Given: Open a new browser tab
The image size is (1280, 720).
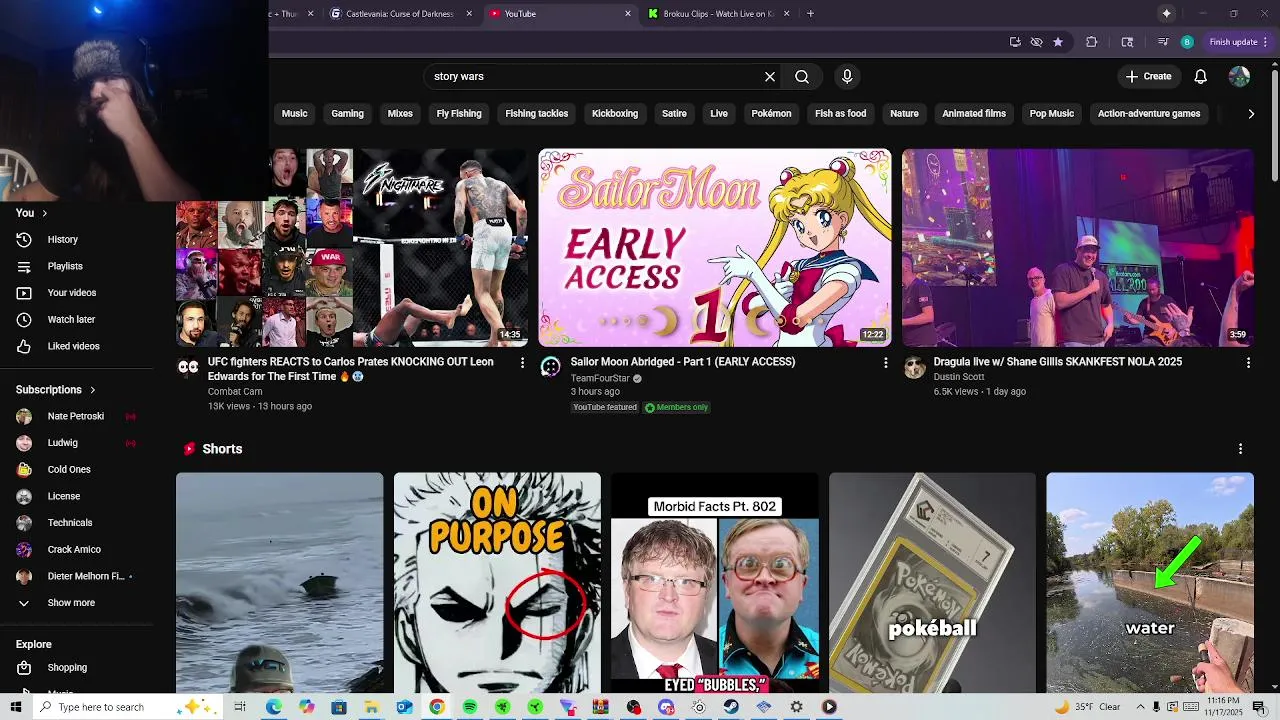Looking at the screenshot, I should [x=810, y=13].
